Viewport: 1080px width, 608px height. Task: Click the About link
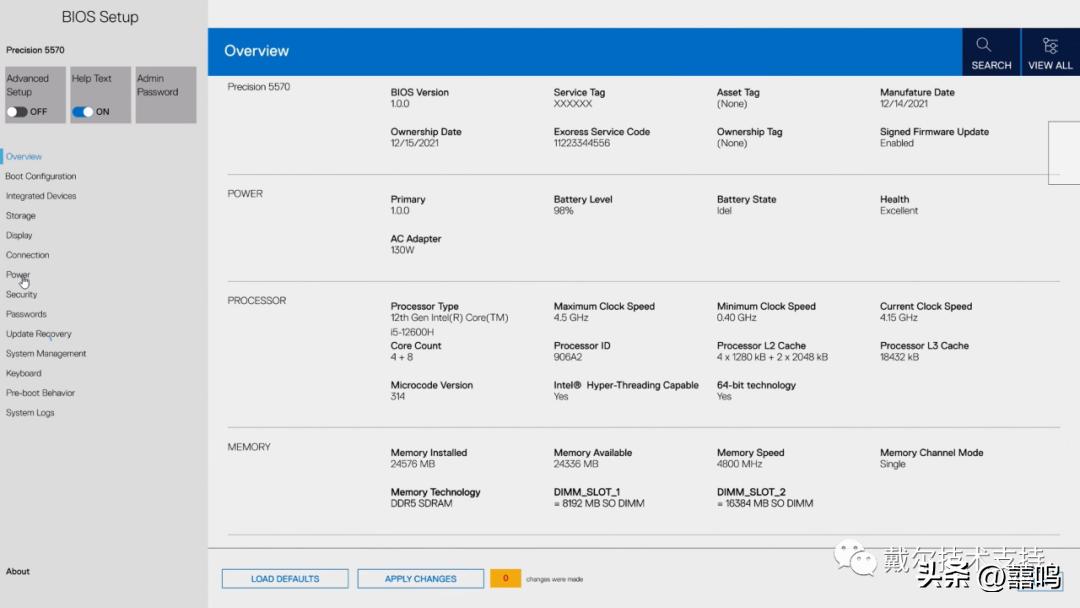coord(18,571)
